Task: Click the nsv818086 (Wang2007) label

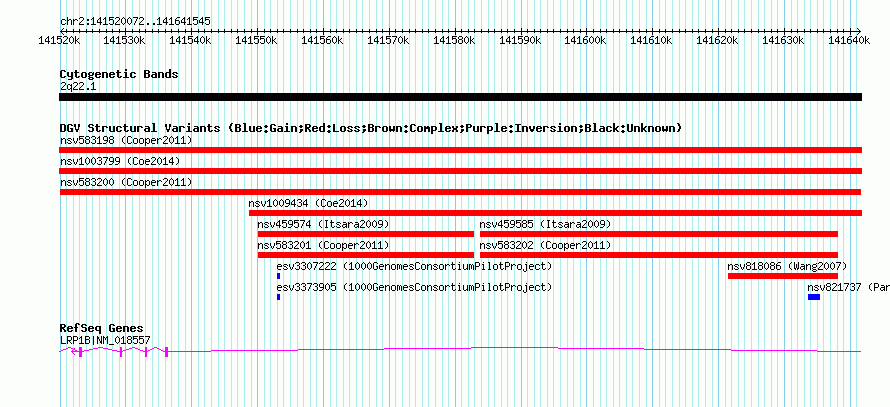Action: tap(787, 266)
